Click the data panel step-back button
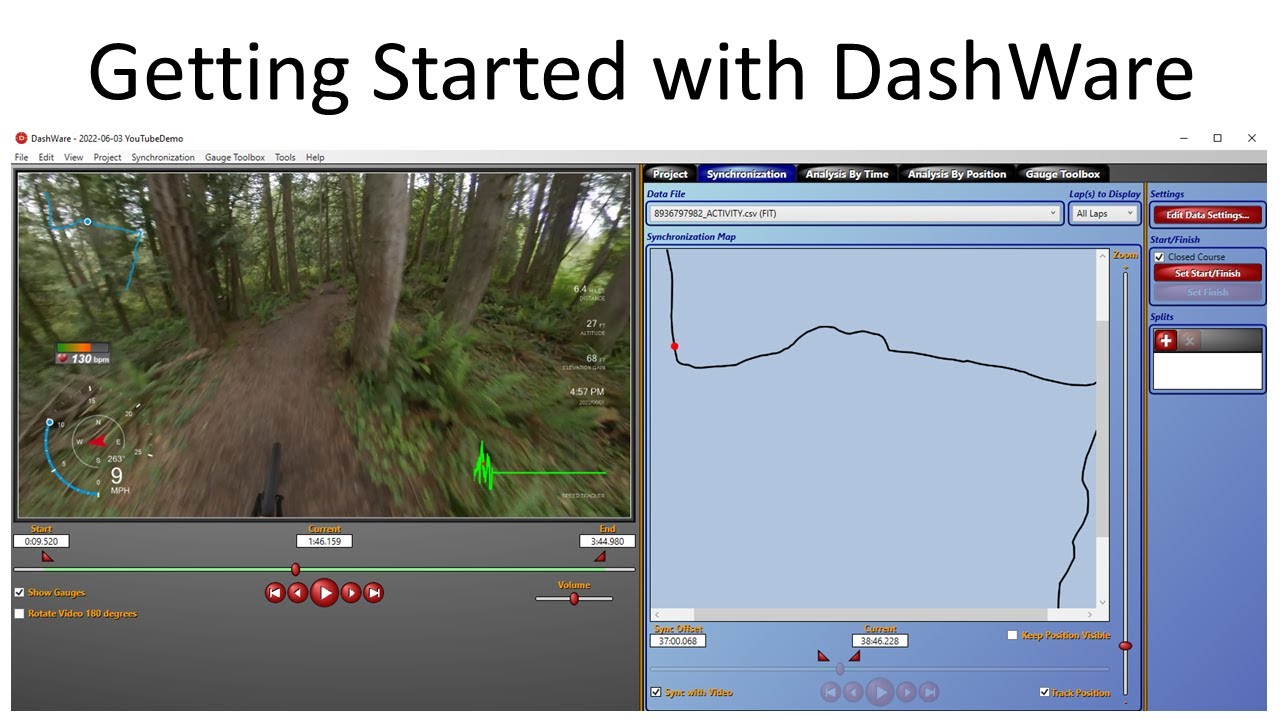The width and height of the screenshot is (1280, 720). pyautogui.click(x=852, y=691)
